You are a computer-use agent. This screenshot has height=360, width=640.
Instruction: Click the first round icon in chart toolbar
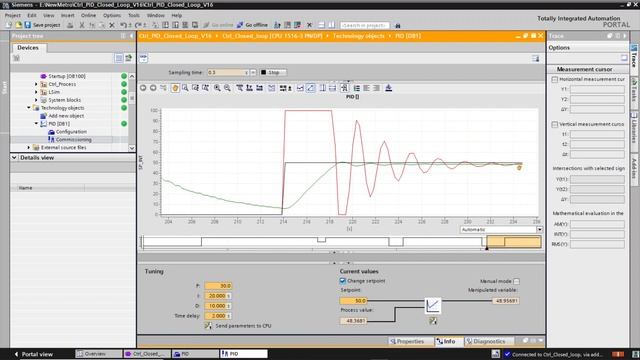[143, 88]
